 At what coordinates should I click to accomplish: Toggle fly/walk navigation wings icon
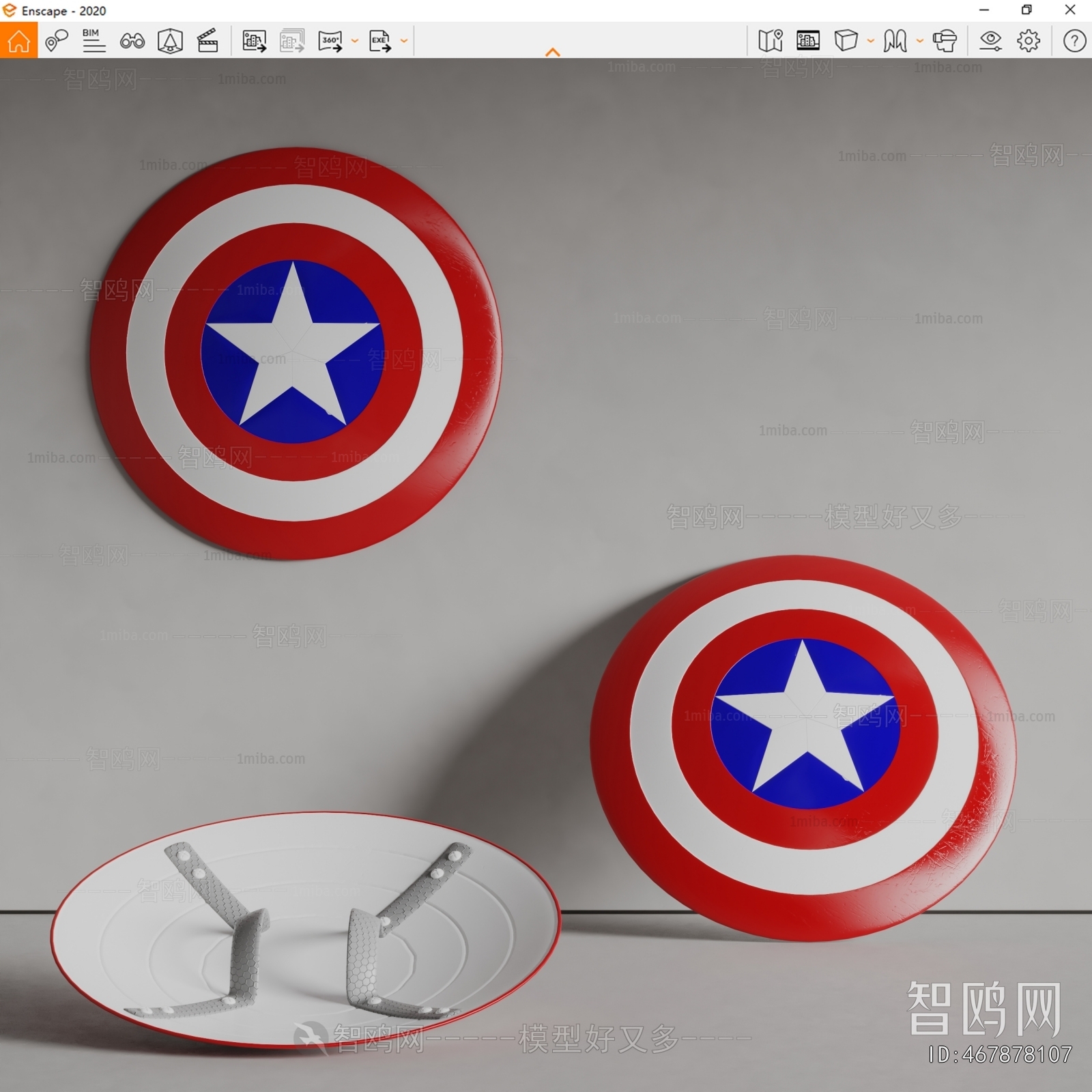pos(895,41)
